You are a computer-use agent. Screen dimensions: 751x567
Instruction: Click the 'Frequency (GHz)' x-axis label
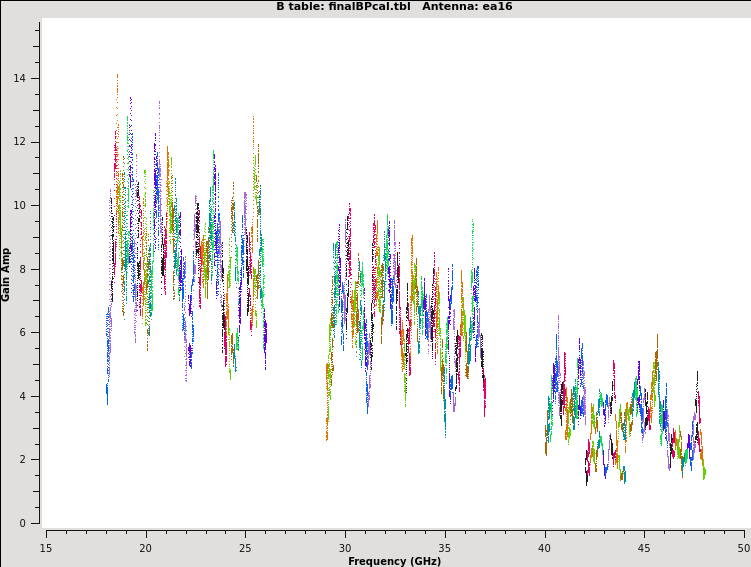(x=394, y=561)
